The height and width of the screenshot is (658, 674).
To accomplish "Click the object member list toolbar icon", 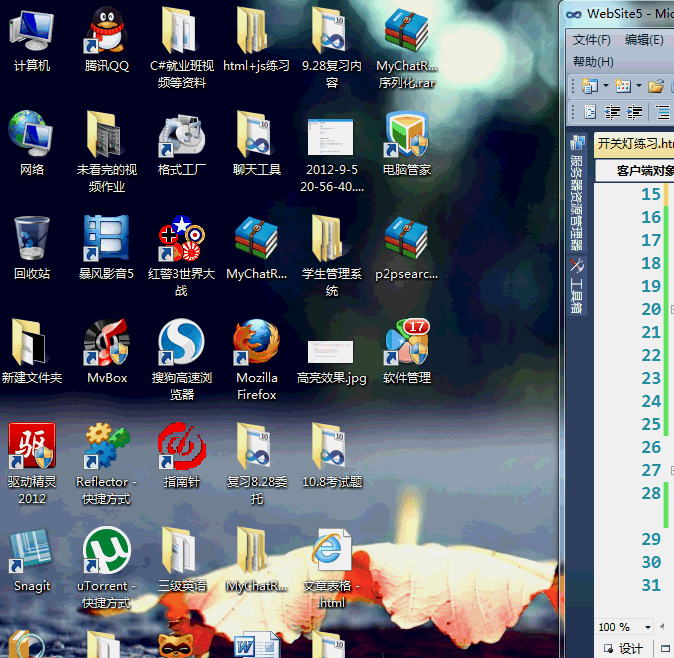I will pyautogui.click(x=590, y=113).
